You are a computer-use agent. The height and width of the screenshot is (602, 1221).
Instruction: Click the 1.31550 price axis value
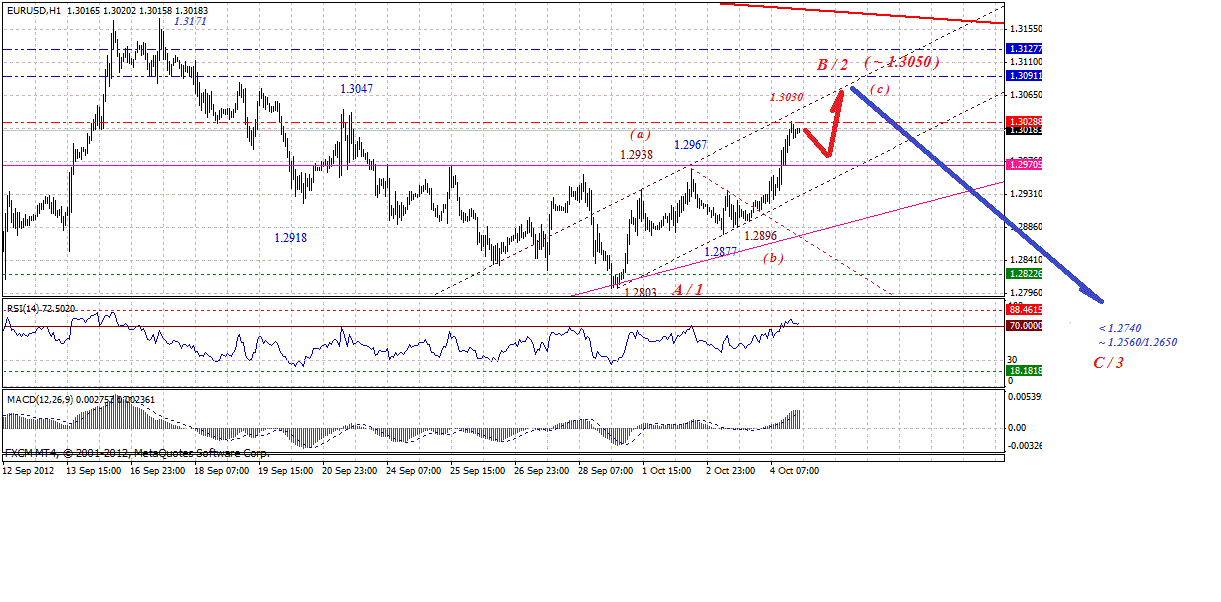coord(1026,29)
